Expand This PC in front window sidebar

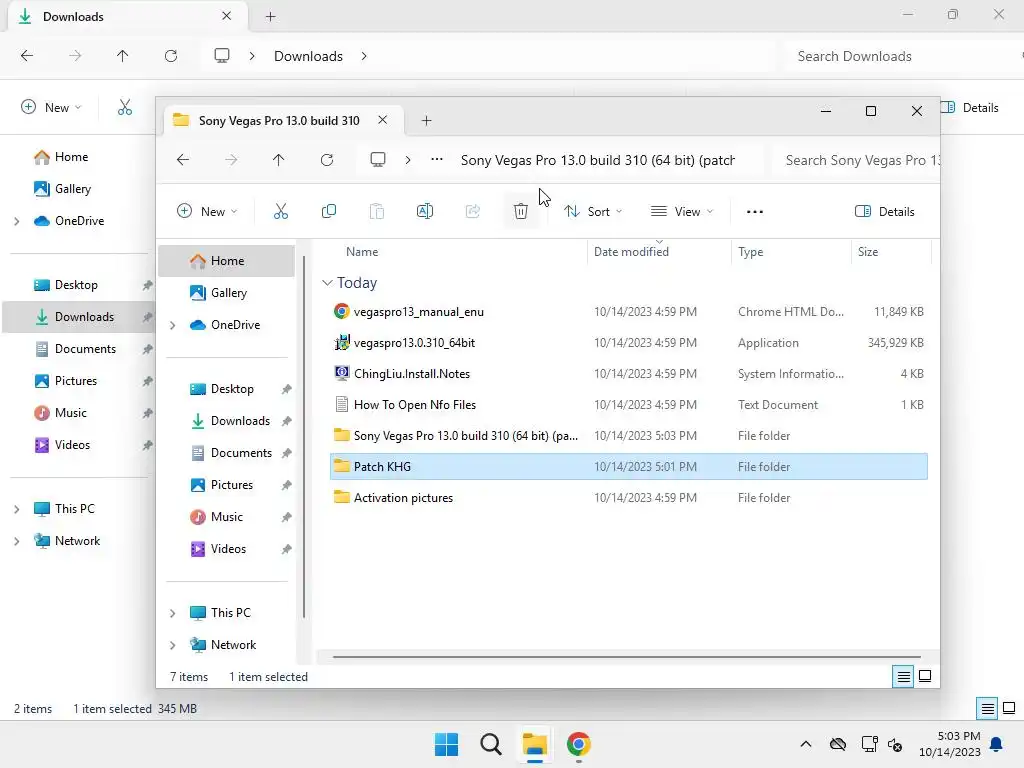[x=172, y=613]
